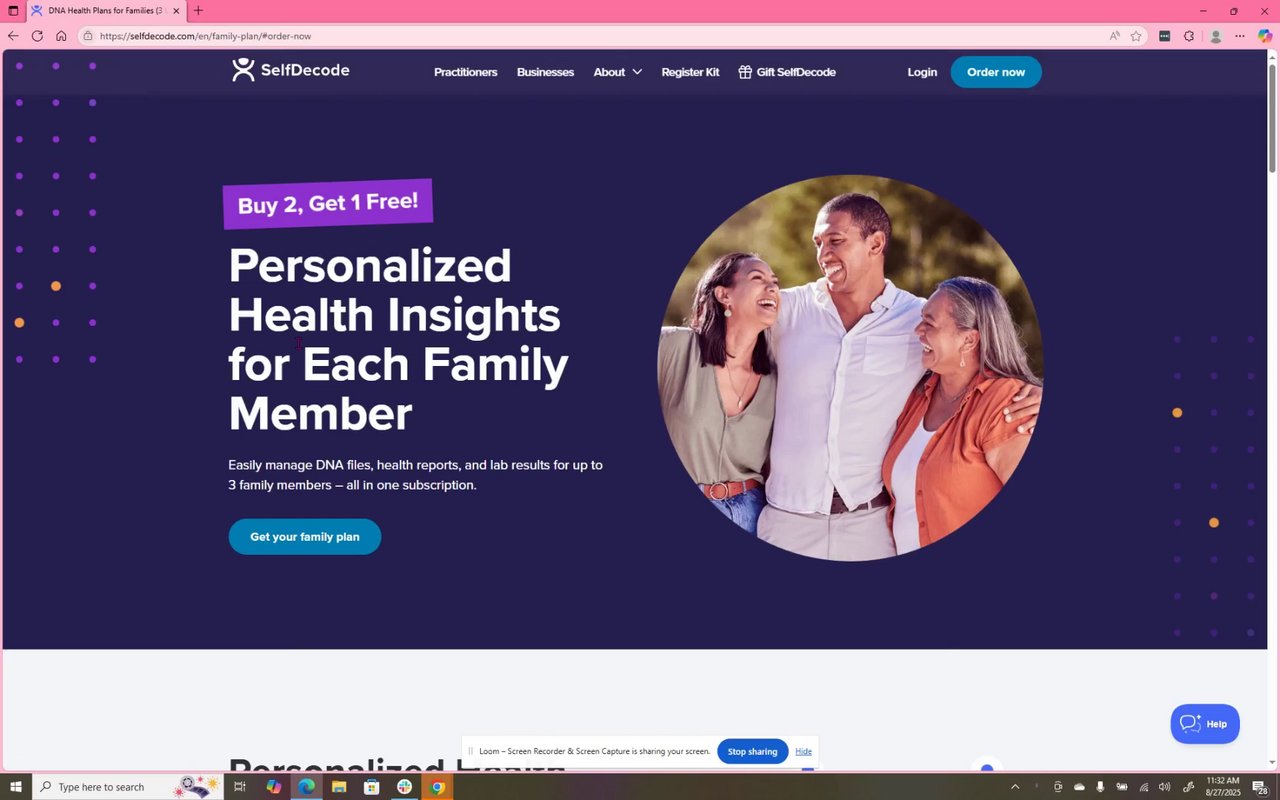Click the Get your family plan button
This screenshot has height=800, width=1280.
pos(305,537)
